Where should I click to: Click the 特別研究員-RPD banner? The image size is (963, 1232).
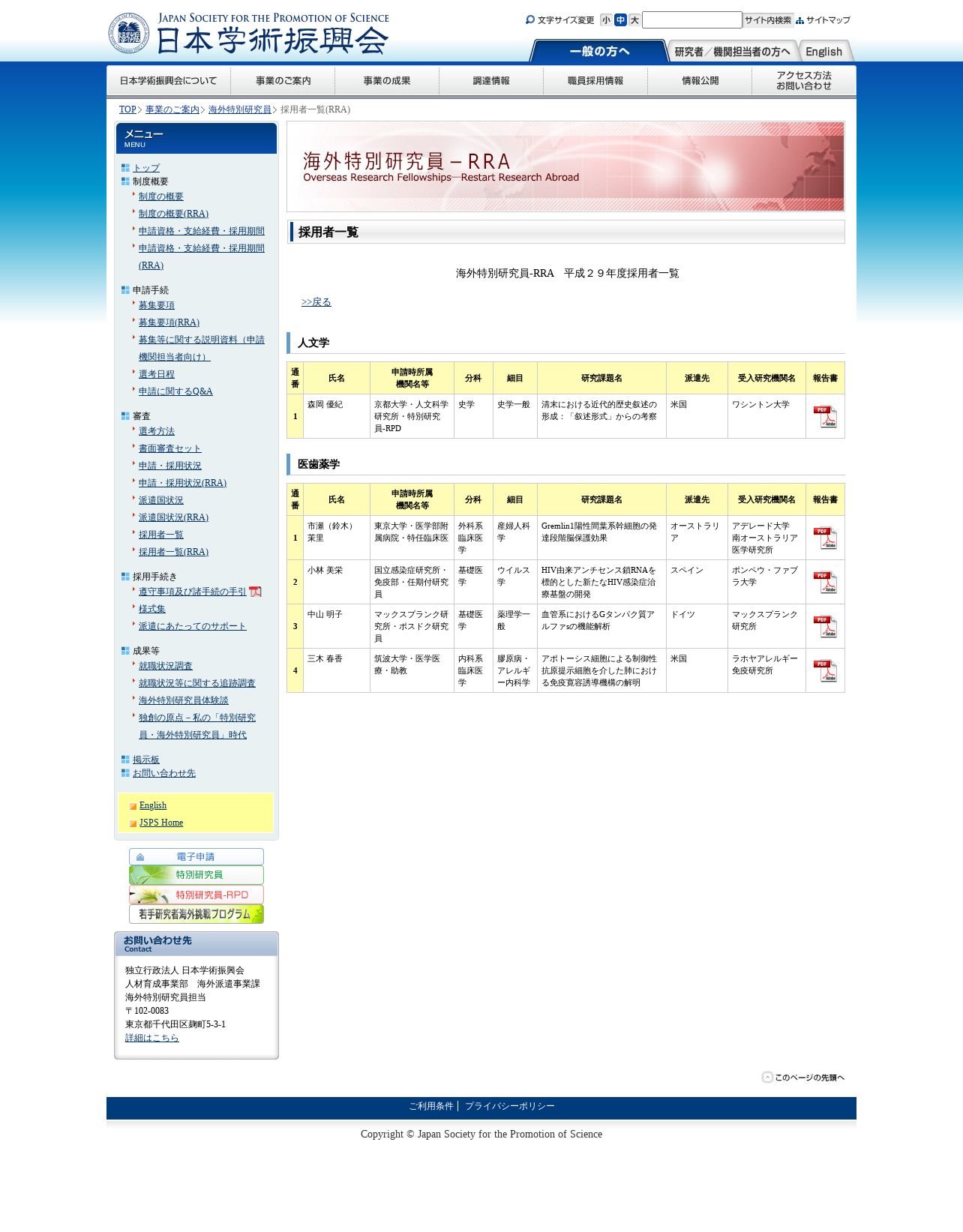[x=196, y=895]
